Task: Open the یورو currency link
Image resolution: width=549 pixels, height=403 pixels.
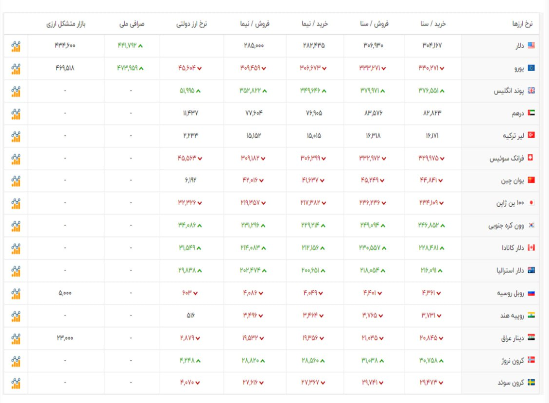Action: click(519, 69)
